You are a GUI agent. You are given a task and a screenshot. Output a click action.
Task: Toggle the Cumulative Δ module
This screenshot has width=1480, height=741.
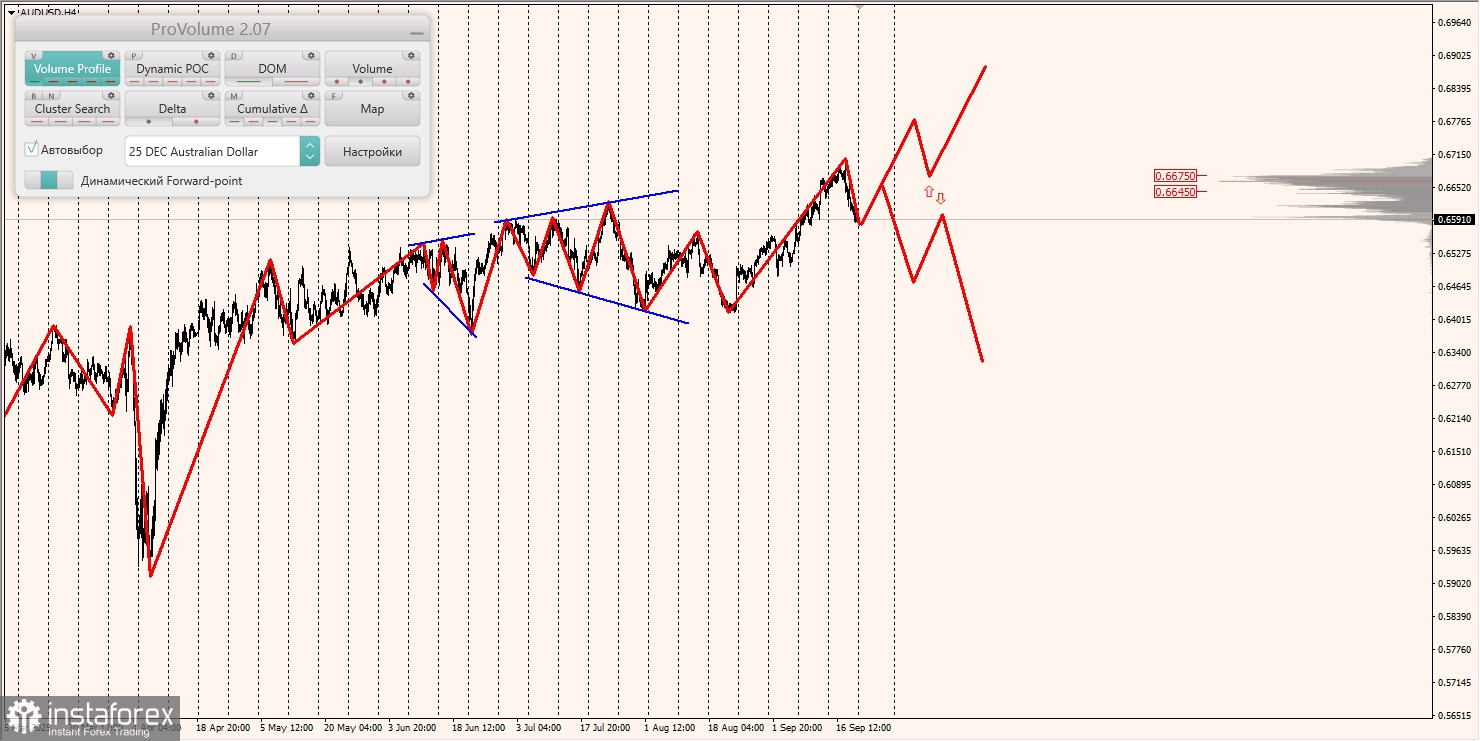click(x=272, y=109)
